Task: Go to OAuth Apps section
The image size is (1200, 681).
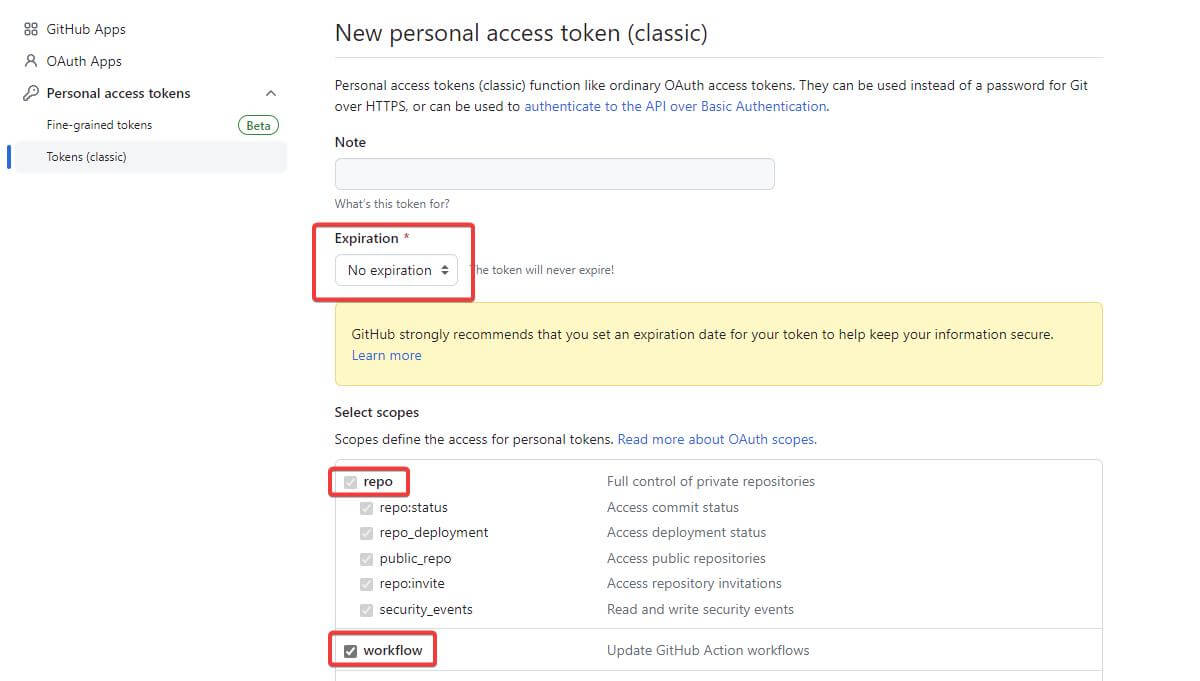Action: [x=84, y=61]
